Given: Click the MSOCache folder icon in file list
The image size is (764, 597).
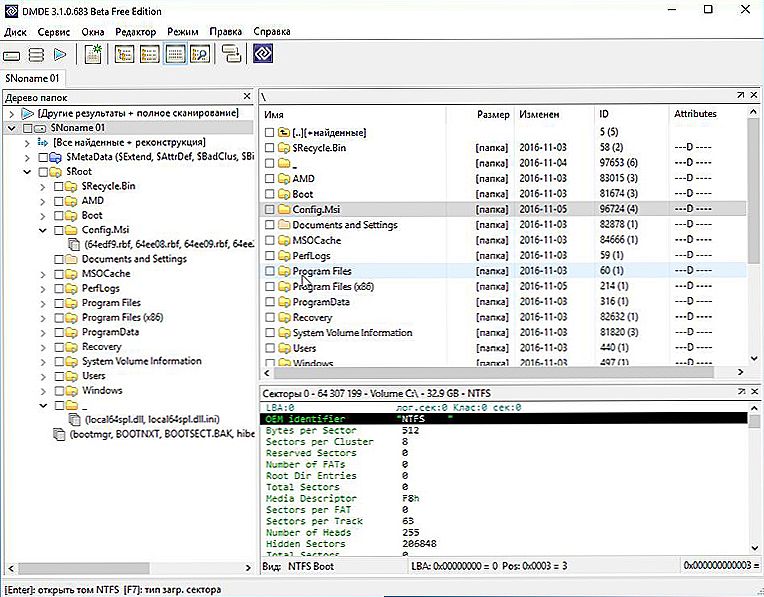Looking at the screenshot, I should click(x=284, y=240).
